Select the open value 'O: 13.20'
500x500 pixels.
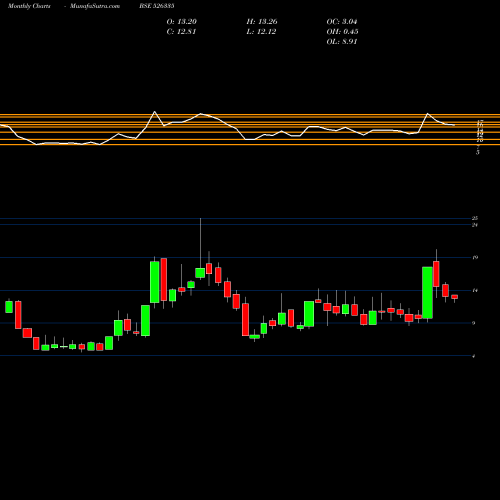[182, 22]
